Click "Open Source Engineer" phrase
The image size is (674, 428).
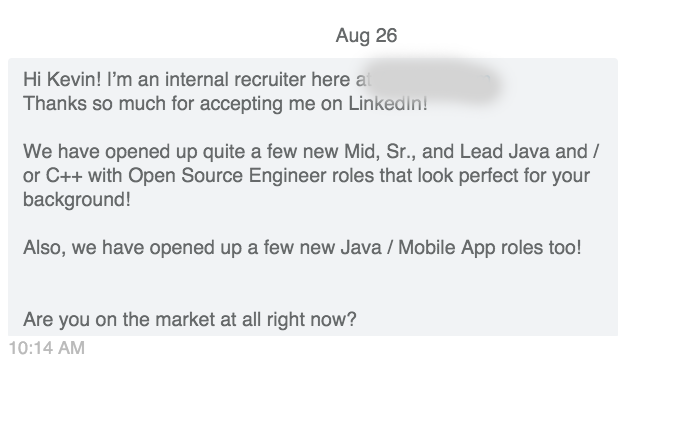[227, 176]
